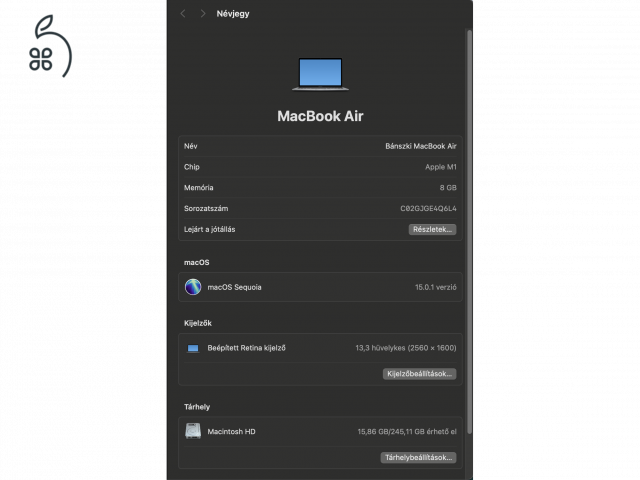640x480 pixels.
Task: Click the 15.0.1 verzió text
Action: tap(436, 287)
